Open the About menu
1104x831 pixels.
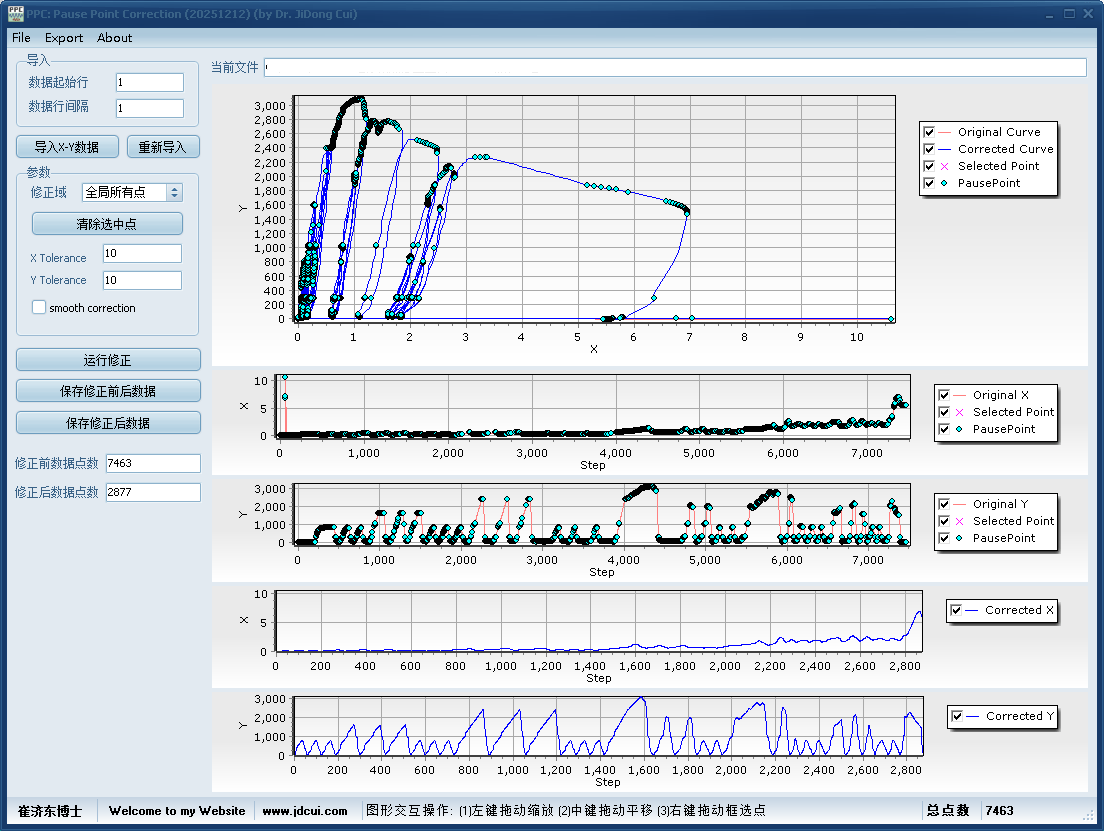pos(114,38)
